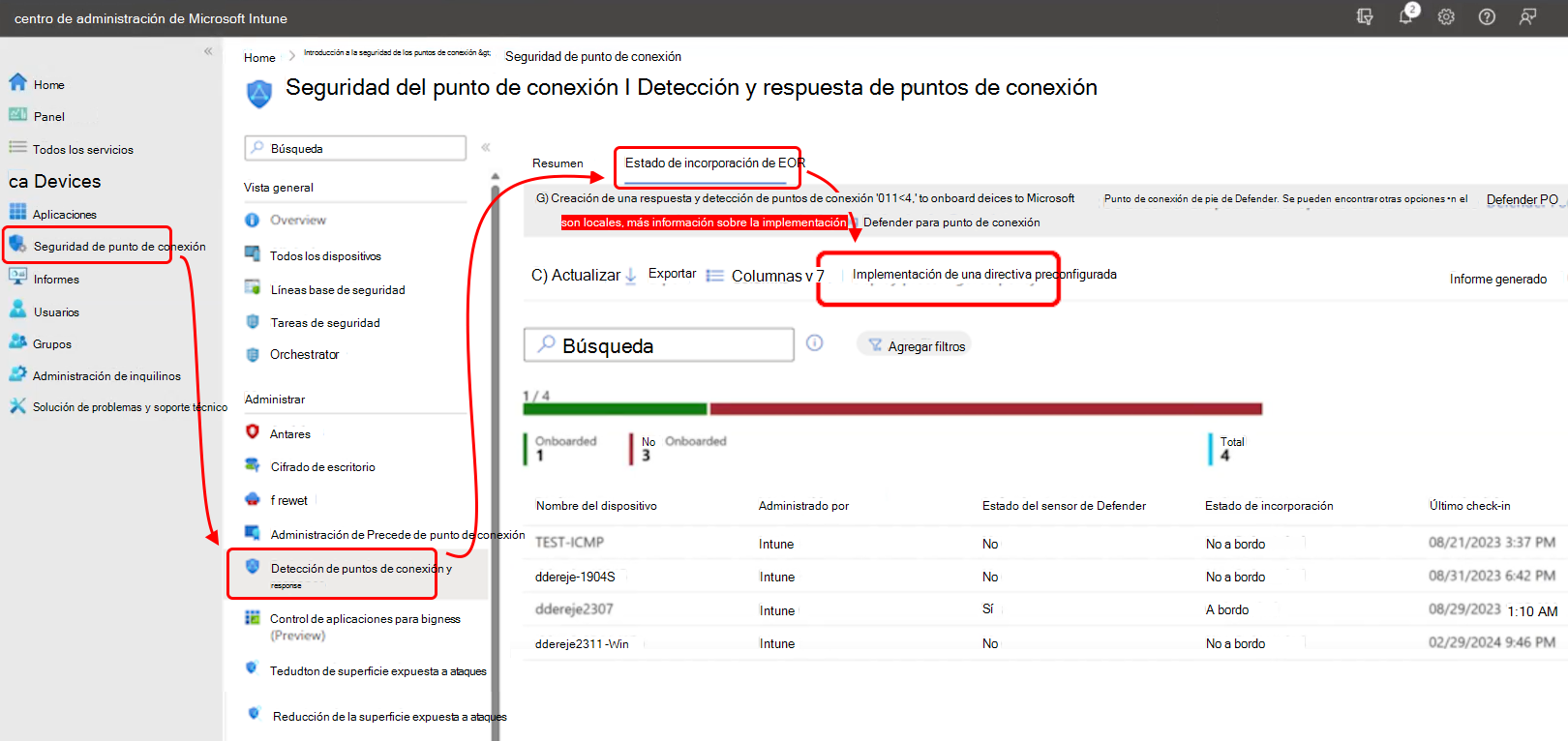This screenshot has width=1568, height=741.
Task: Select the ddereje-1904S device row
Action: pyautogui.click(x=1045, y=577)
